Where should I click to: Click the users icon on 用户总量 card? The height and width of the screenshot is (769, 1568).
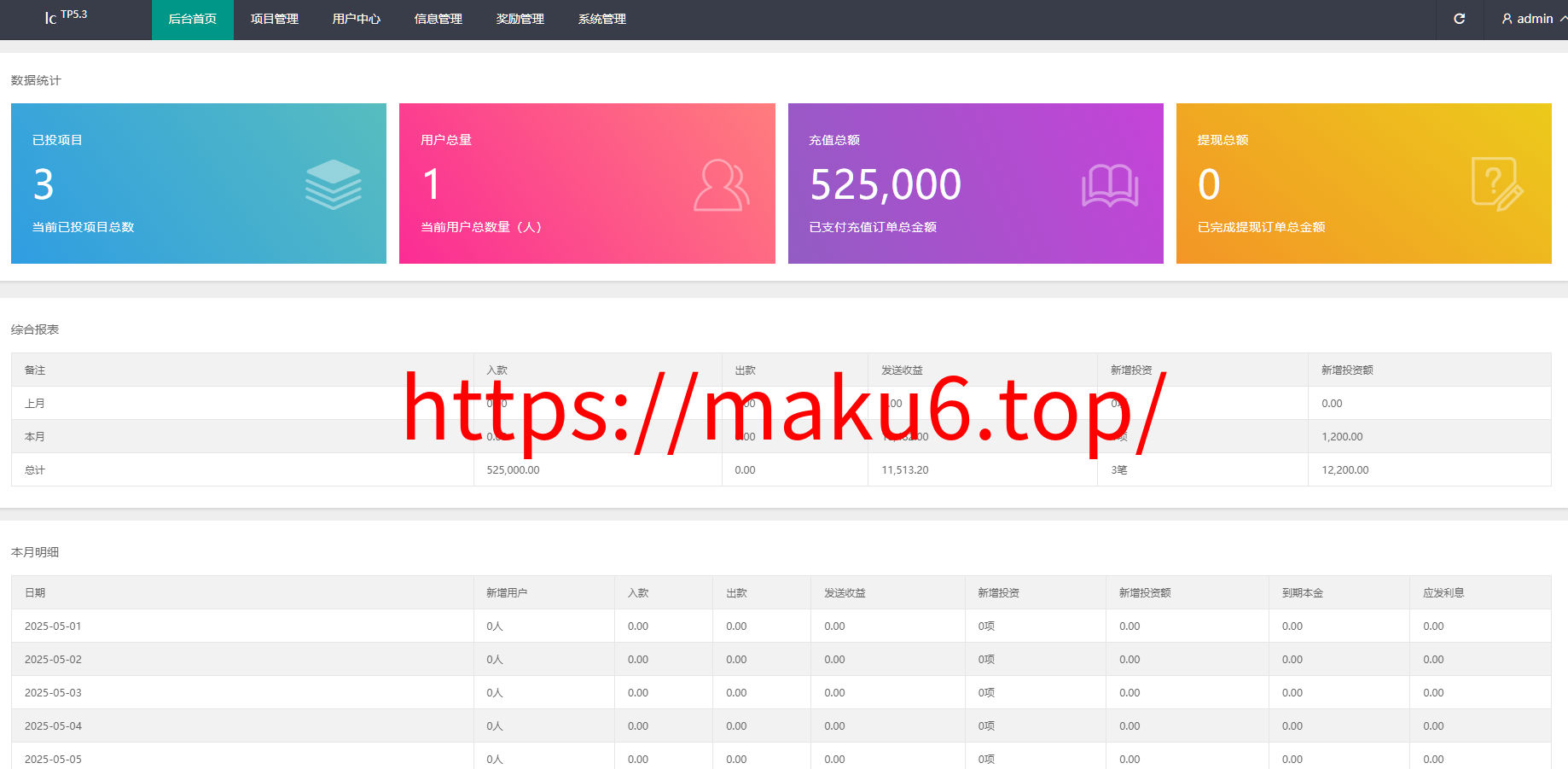point(722,184)
